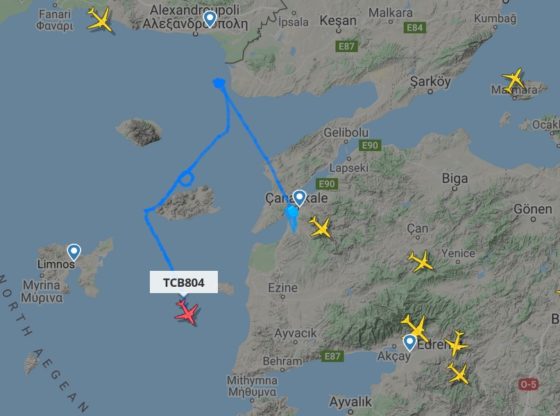This screenshot has width=560, height=416.
Task: Click the blue track start blob near Alexandroupoli coast
Action: [219, 84]
